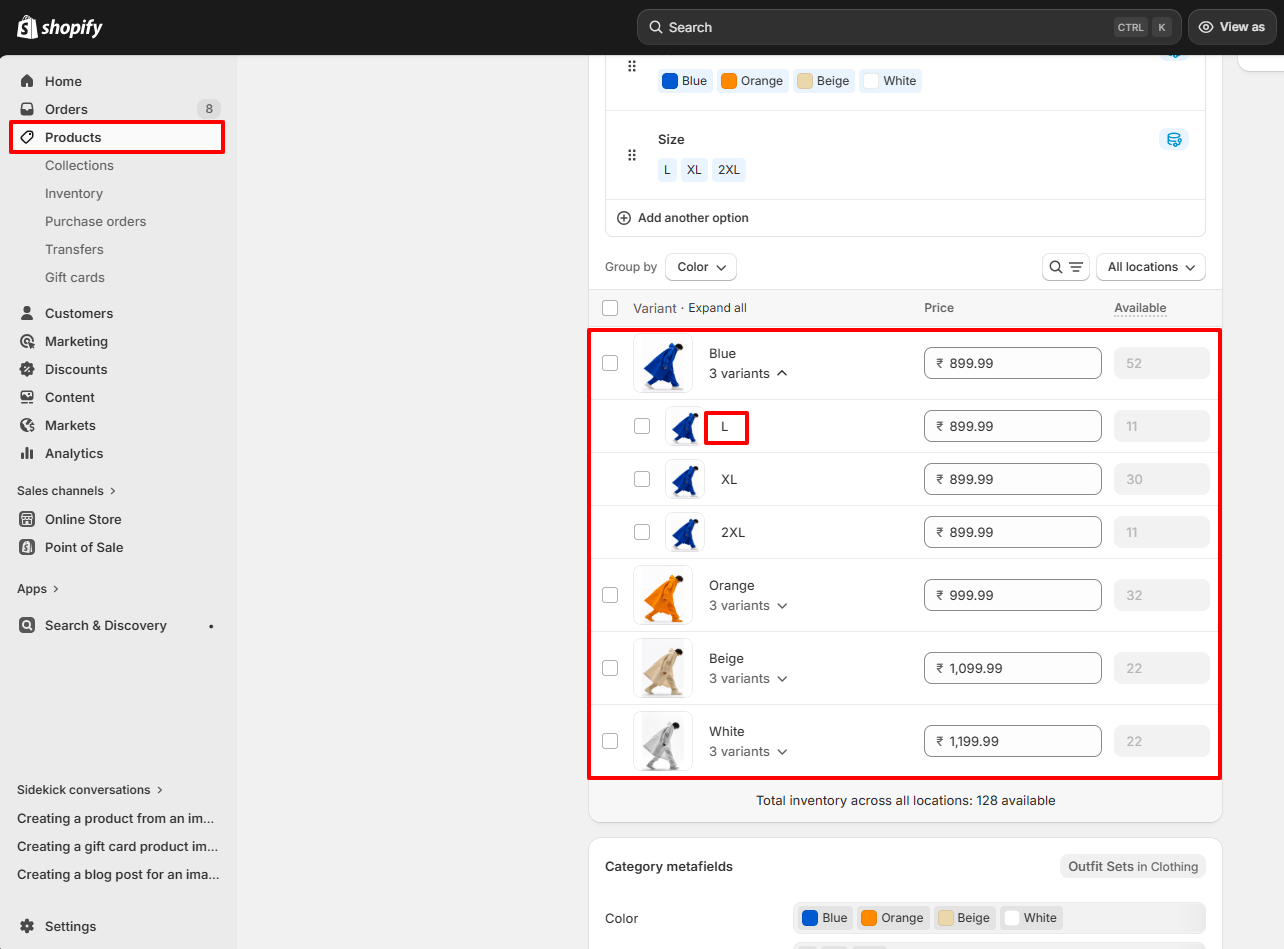Open 'Creating a blog post' conversation

click(x=118, y=874)
